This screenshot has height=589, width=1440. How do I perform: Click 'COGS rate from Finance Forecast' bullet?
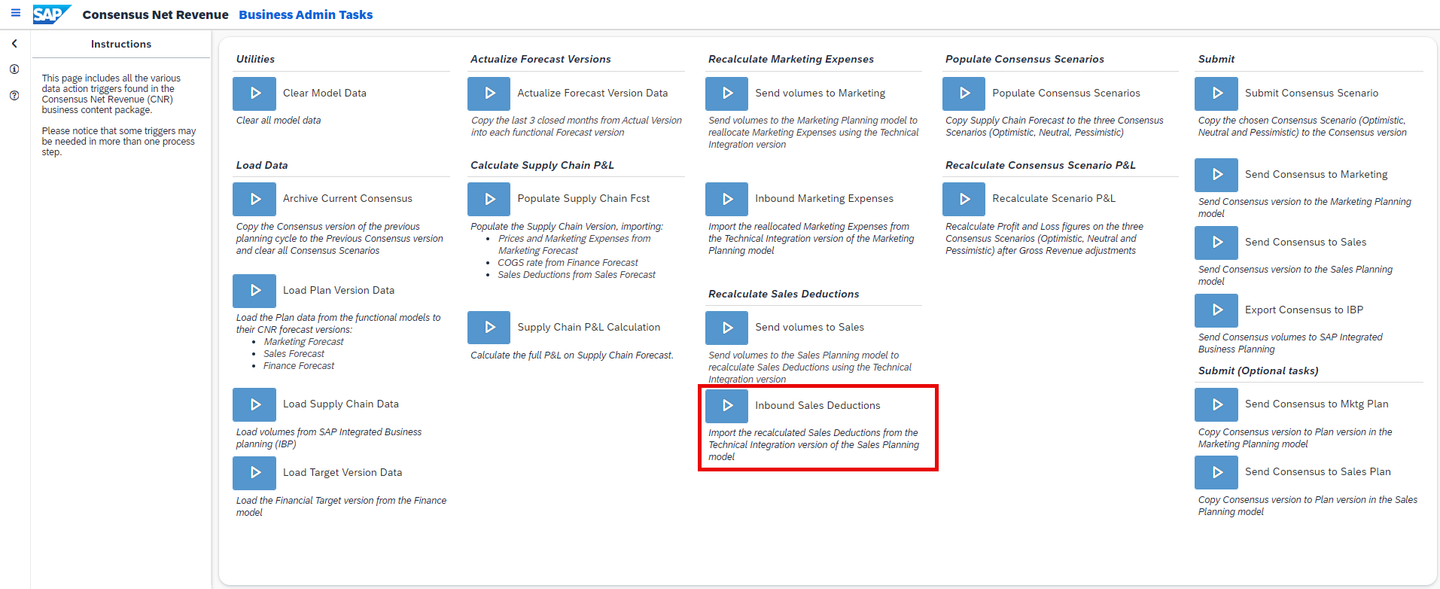[568, 263]
